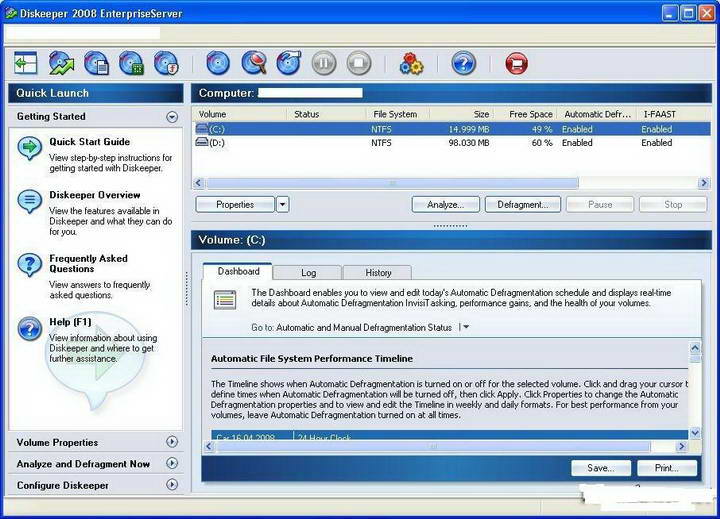The width and height of the screenshot is (720, 519).
Task: Click the gray pause icon in toolbar
Action: coord(324,63)
